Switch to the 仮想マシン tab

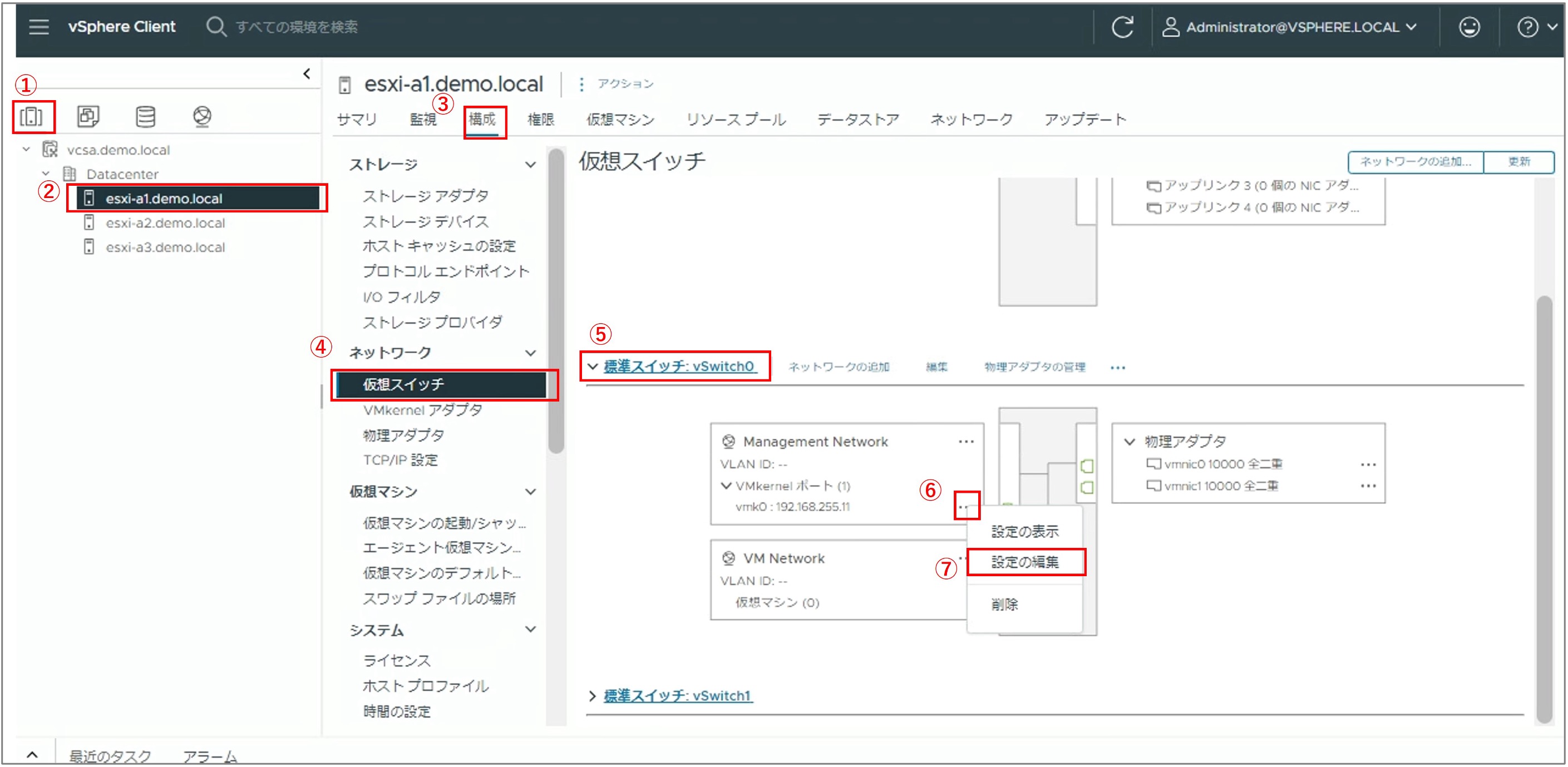[620, 119]
